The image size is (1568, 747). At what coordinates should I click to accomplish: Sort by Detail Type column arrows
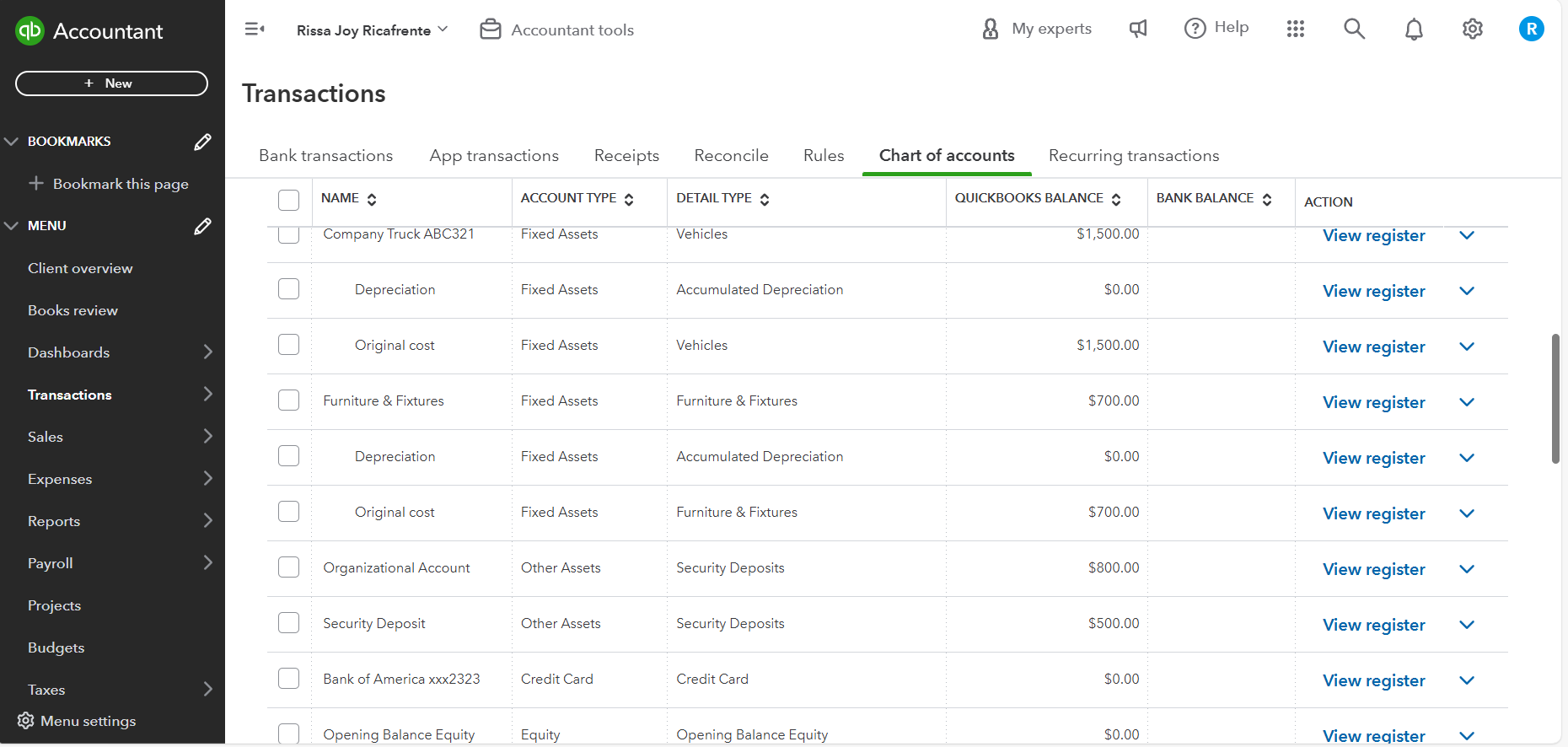pos(765,200)
